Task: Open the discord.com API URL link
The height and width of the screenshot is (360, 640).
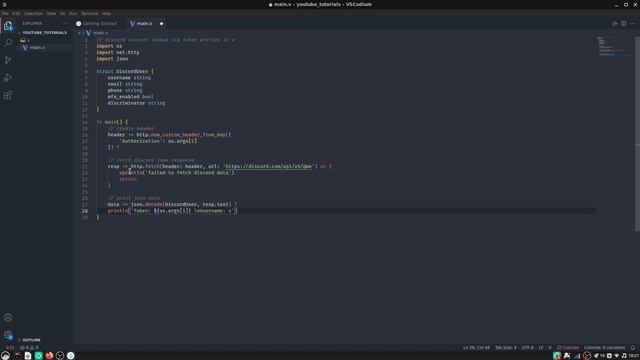Action: tap(269, 167)
